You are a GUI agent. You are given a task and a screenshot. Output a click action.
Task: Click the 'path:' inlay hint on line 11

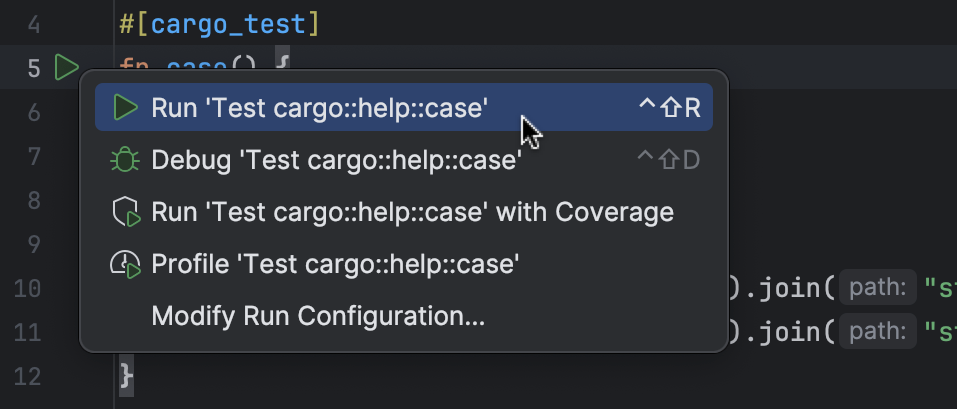[x=877, y=332]
